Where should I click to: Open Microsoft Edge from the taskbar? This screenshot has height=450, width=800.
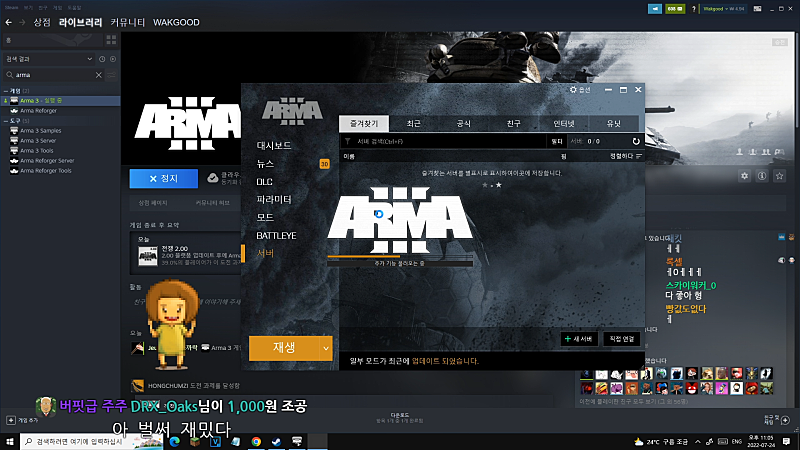tap(174, 441)
